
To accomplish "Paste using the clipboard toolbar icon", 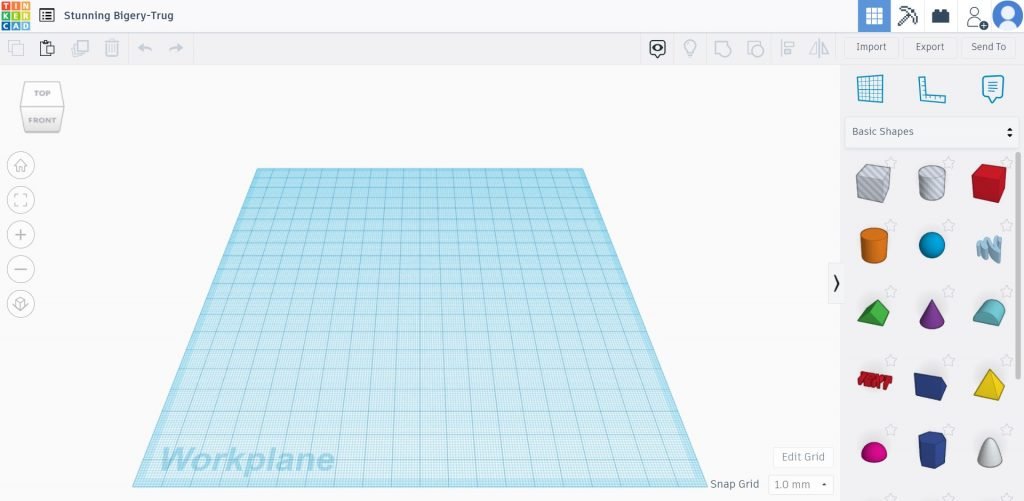I will pyautogui.click(x=47, y=48).
